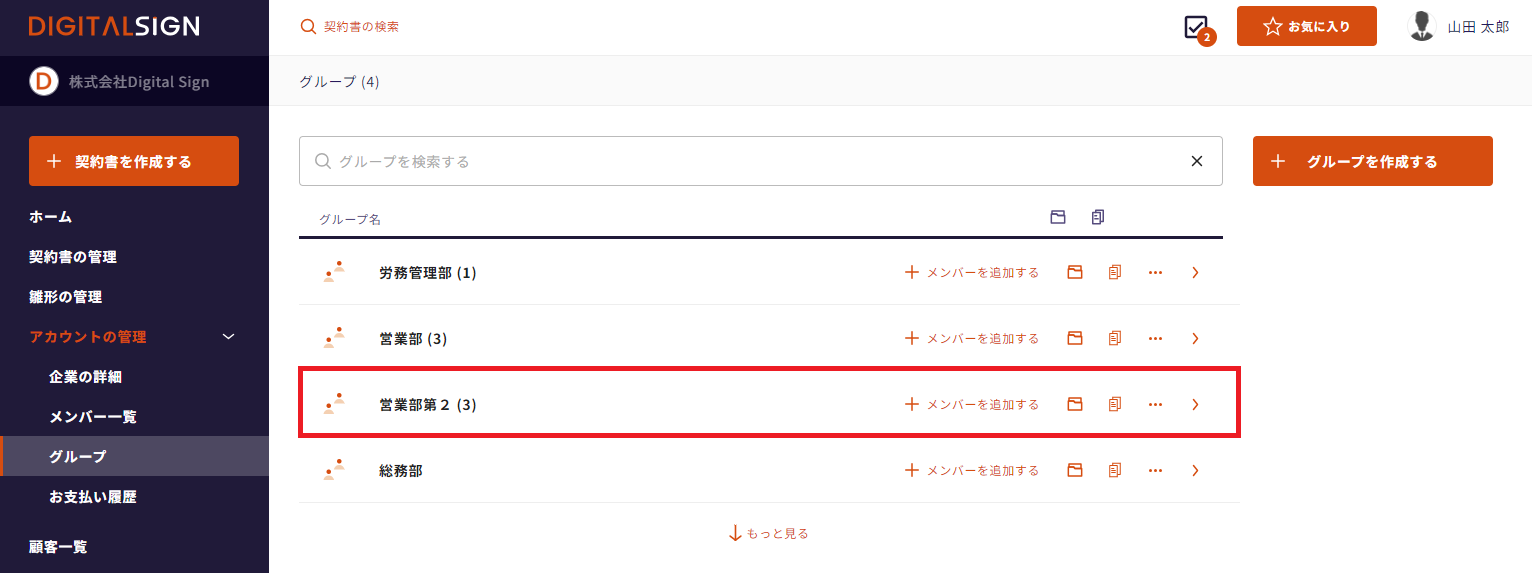The width and height of the screenshot is (1532, 573).
Task: Click the folder icon in 総務部 row
Action: (1075, 470)
